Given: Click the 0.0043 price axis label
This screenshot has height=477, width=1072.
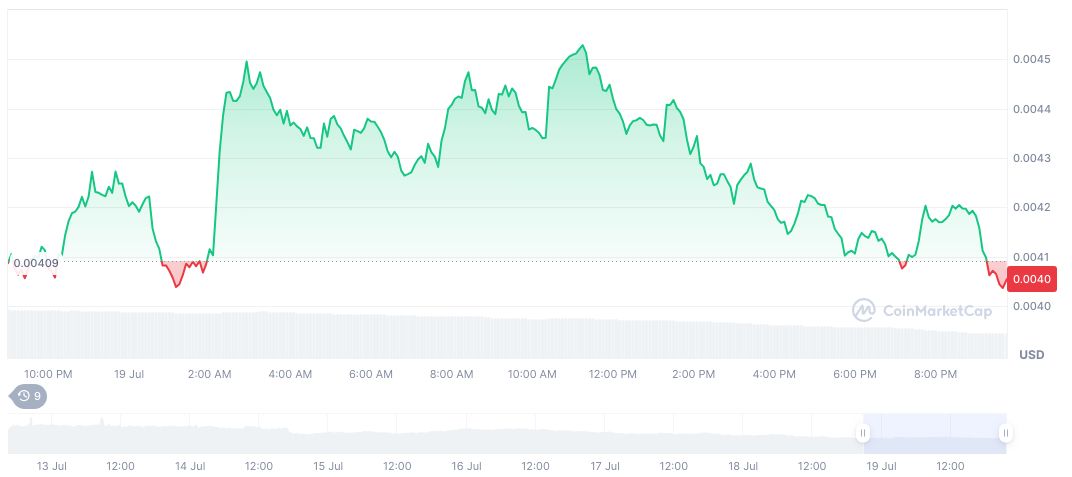Looking at the screenshot, I should click(1030, 158).
